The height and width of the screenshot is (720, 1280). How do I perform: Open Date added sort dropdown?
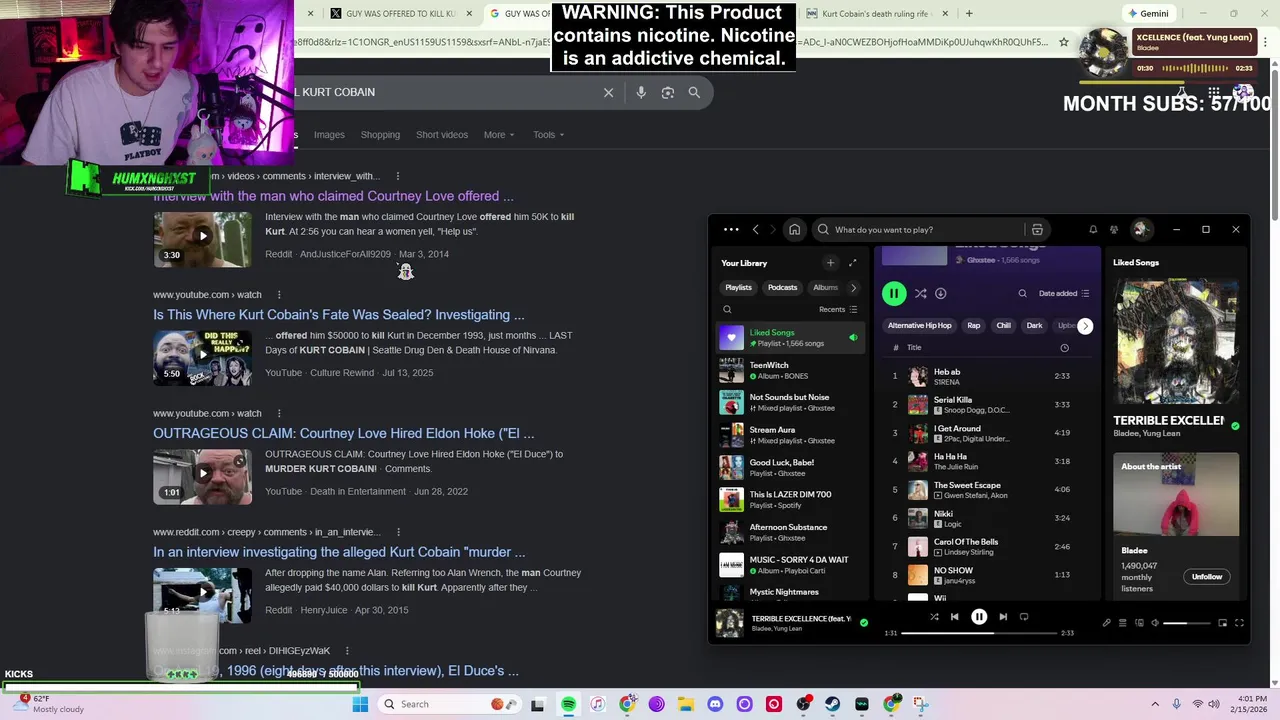1064,293
